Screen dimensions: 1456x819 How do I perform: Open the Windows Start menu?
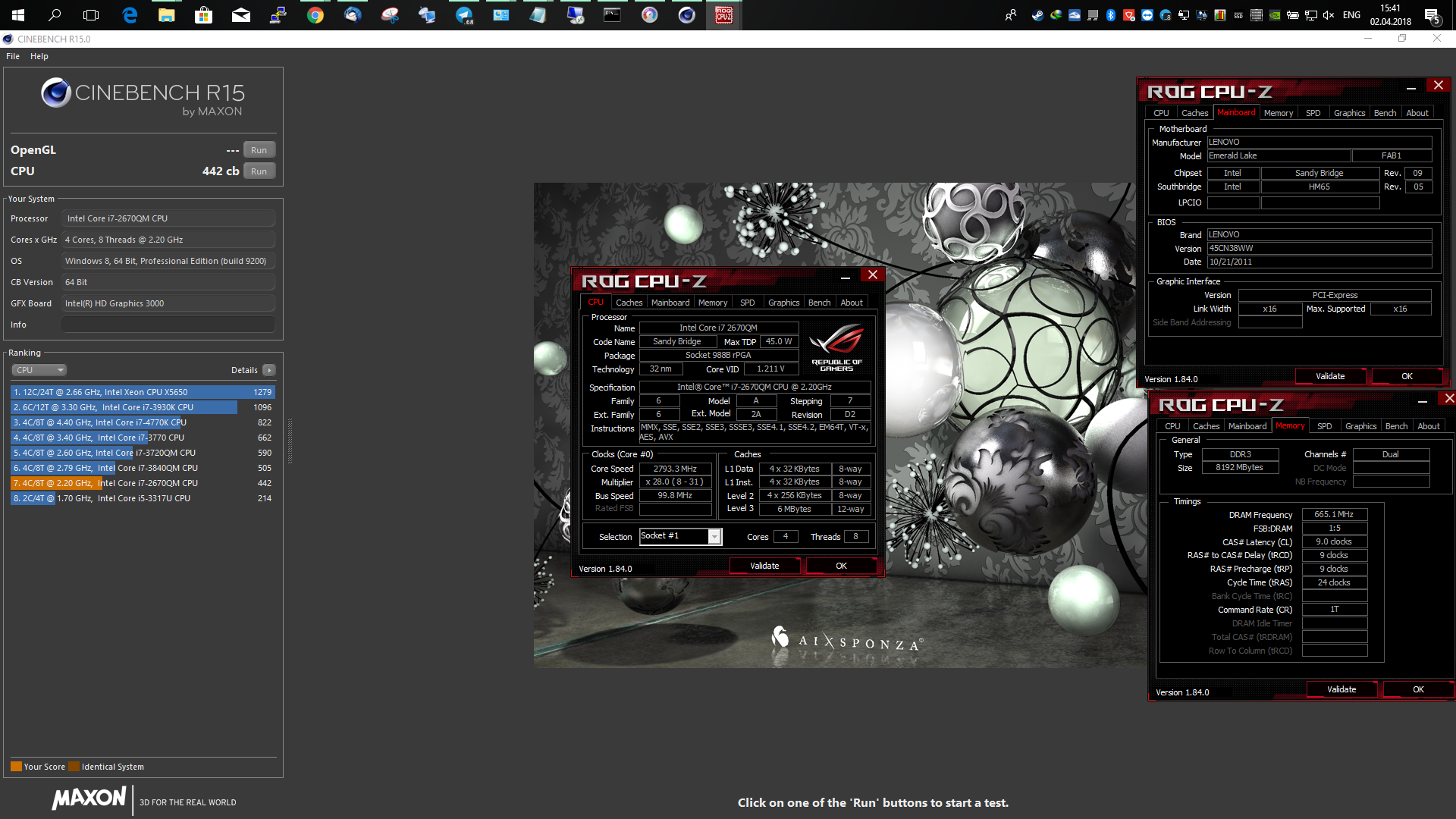tap(18, 15)
